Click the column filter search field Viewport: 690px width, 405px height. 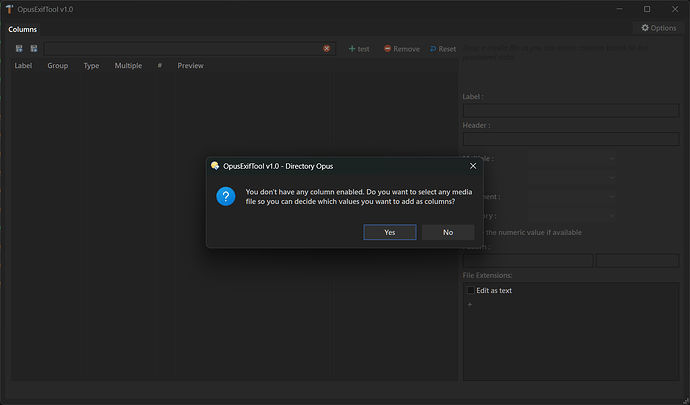coord(182,48)
